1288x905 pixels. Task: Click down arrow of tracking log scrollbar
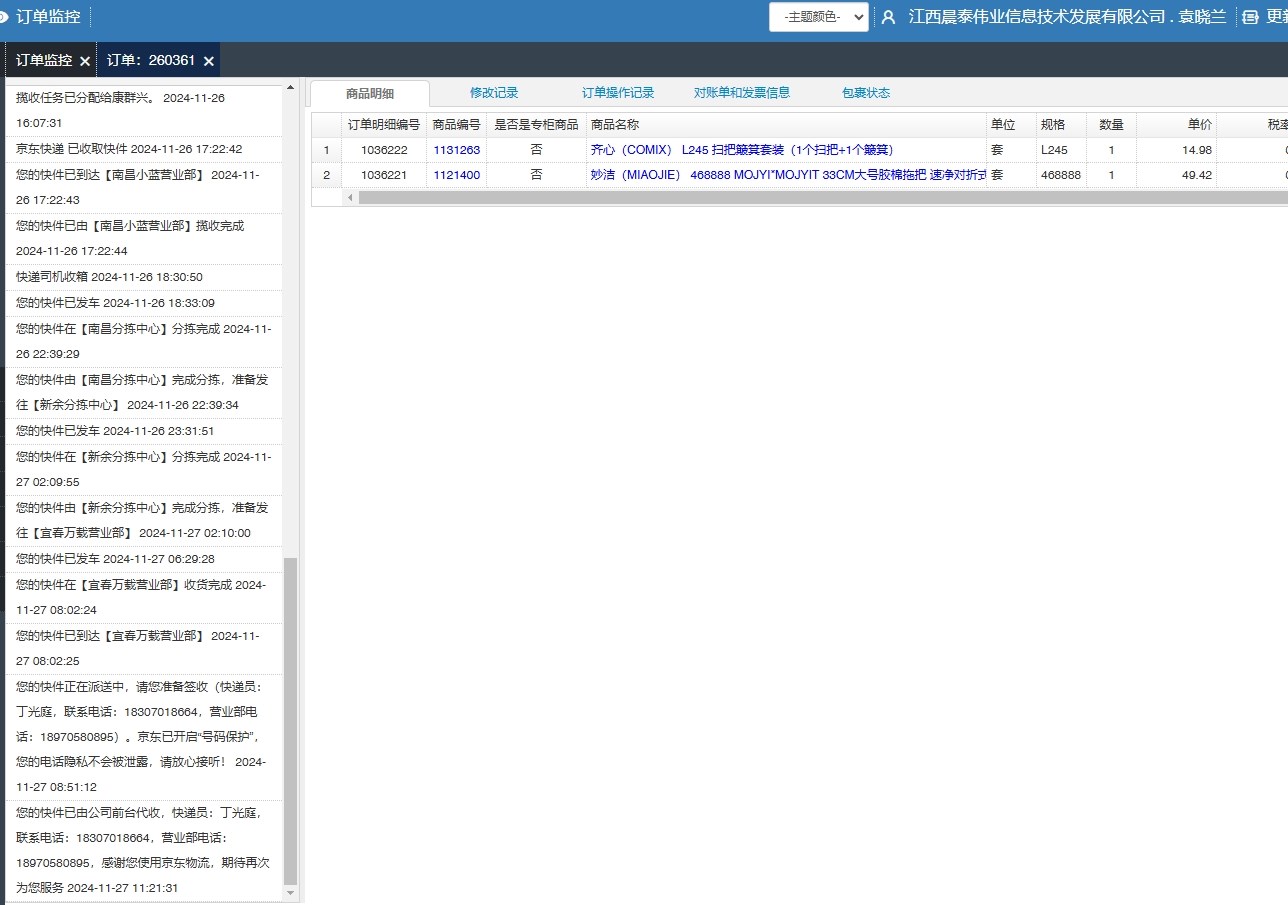[x=291, y=893]
